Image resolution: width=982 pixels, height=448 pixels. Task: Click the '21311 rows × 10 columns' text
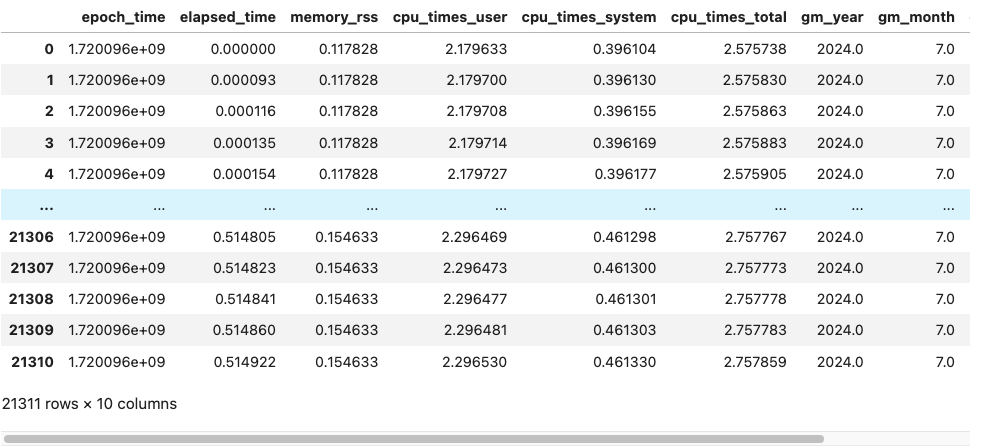click(x=90, y=404)
